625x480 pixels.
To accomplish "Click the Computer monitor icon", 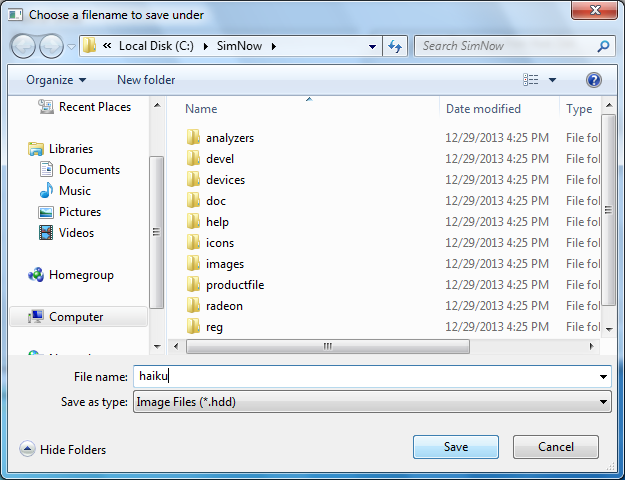I will pyautogui.click(x=36, y=317).
